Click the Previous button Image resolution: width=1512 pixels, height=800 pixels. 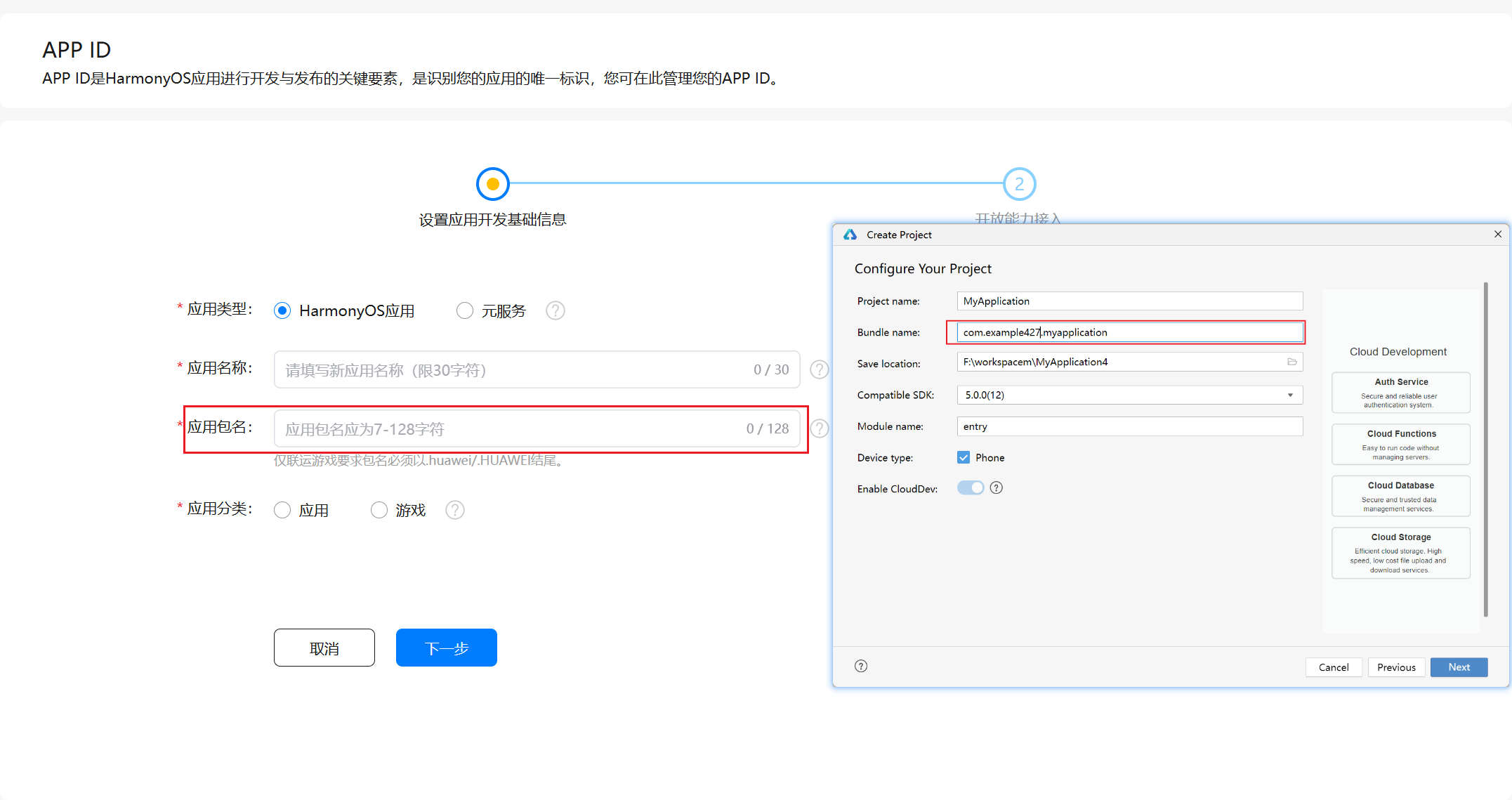(x=1396, y=667)
